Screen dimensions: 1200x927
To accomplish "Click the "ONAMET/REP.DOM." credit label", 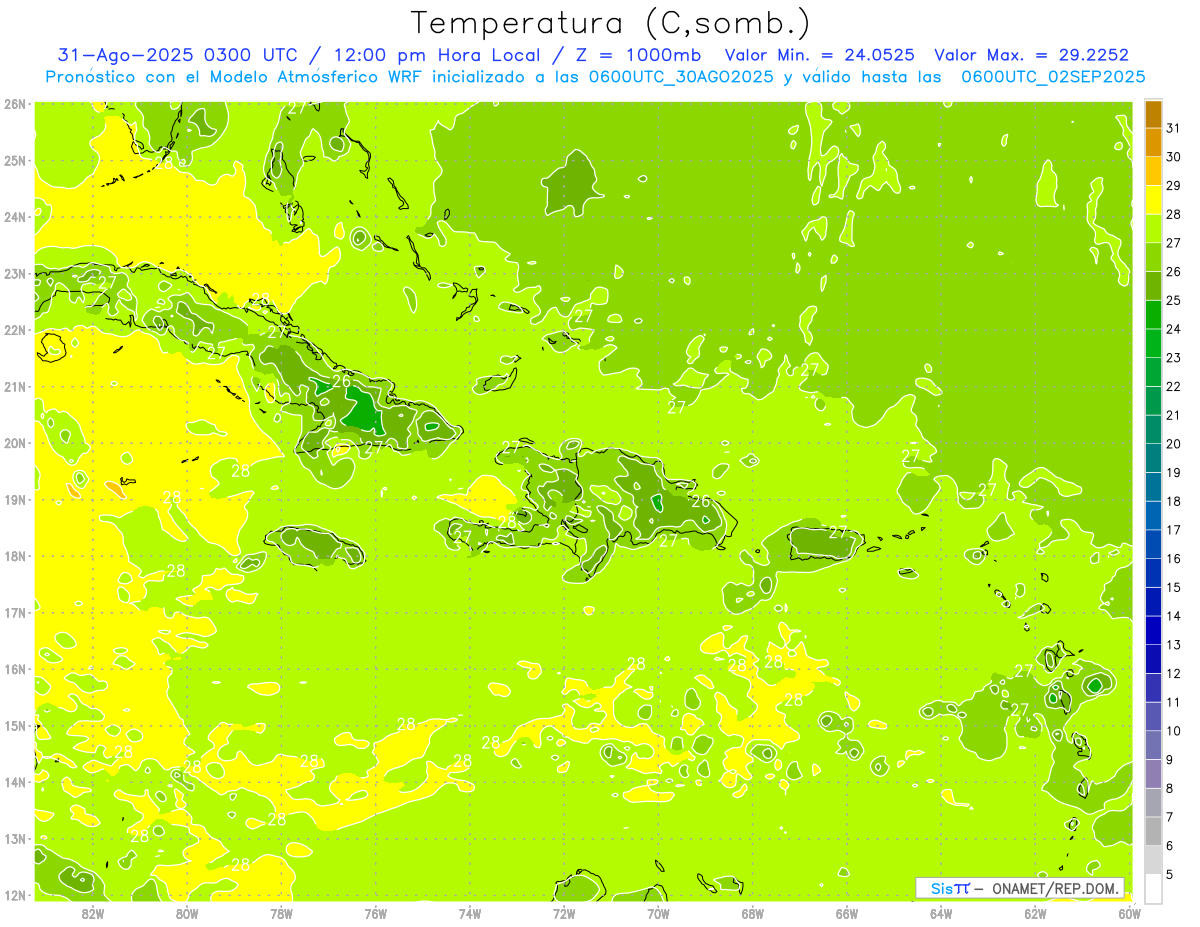I will coord(1057,888).
